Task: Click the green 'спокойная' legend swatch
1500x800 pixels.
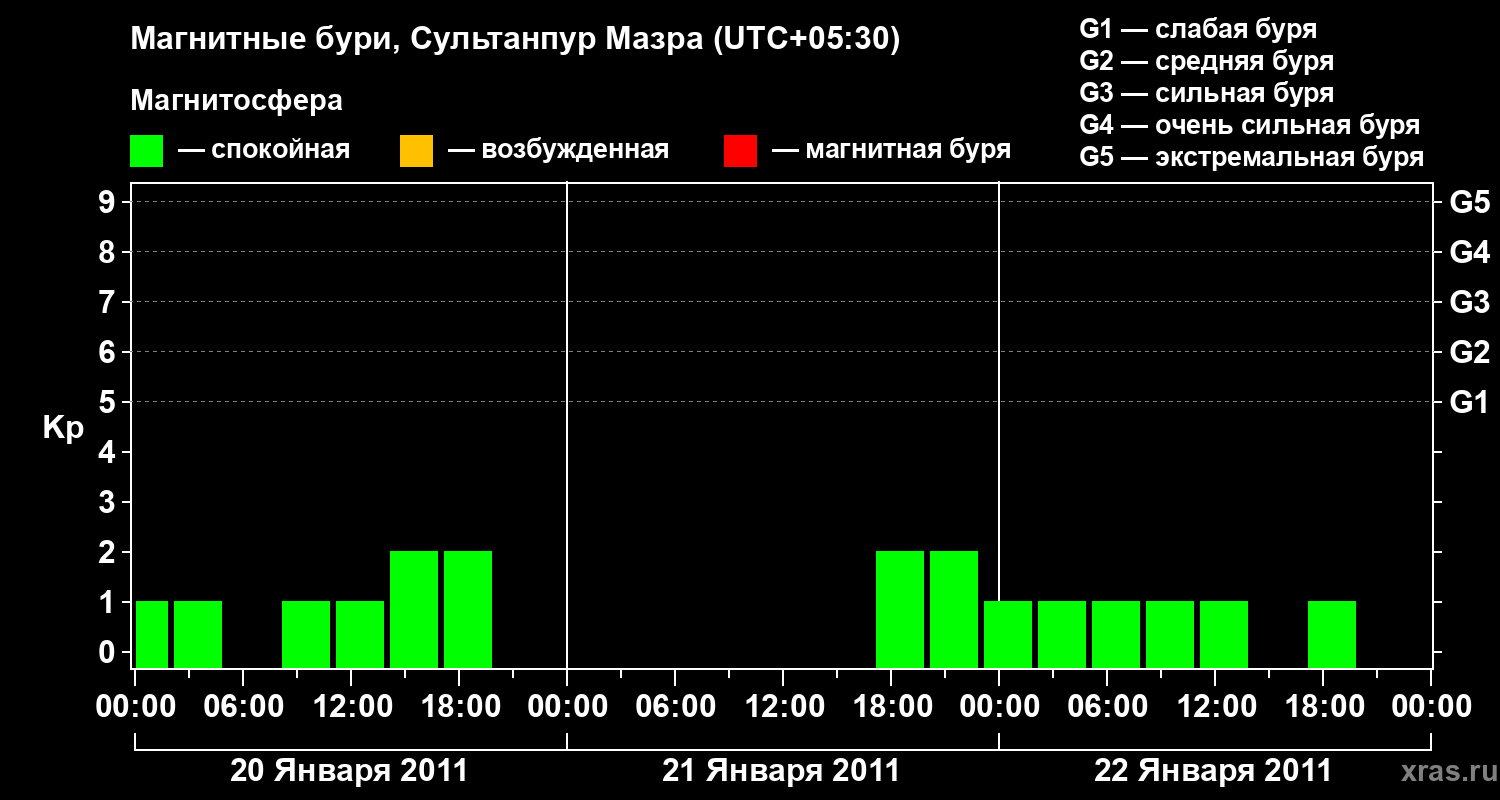Action: pyautogui.click(x=147, y=151)
